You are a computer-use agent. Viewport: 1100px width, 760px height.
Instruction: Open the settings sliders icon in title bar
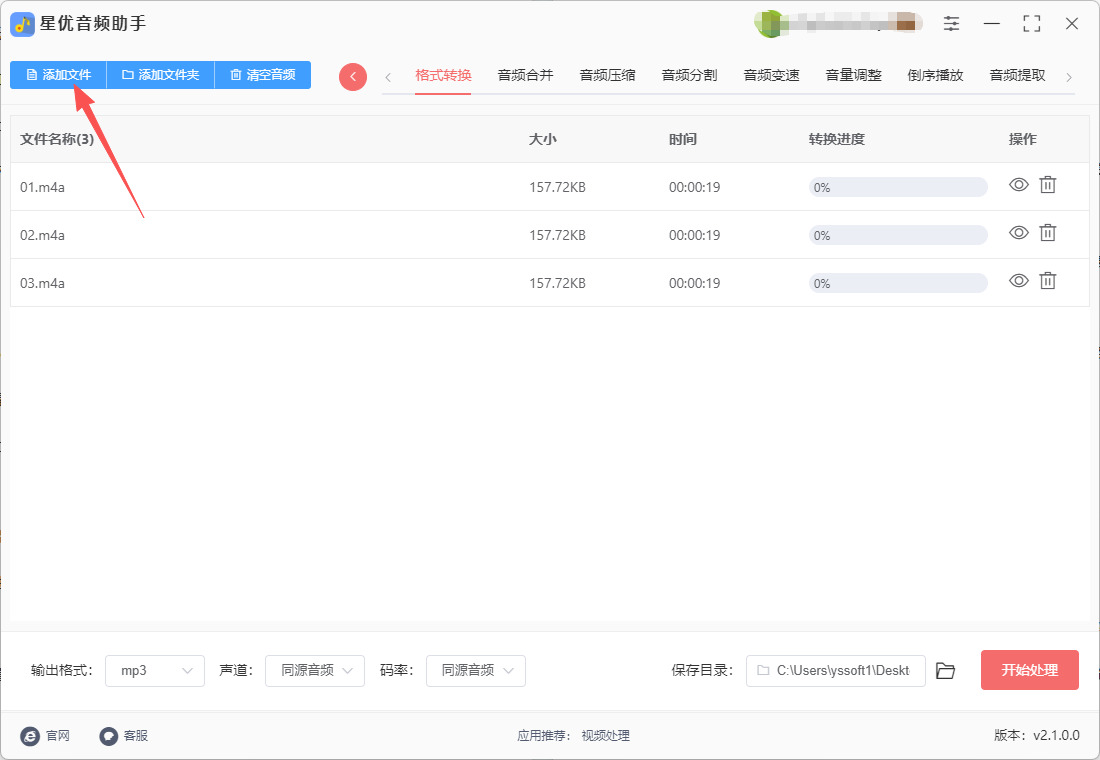[x=951, y=24]
